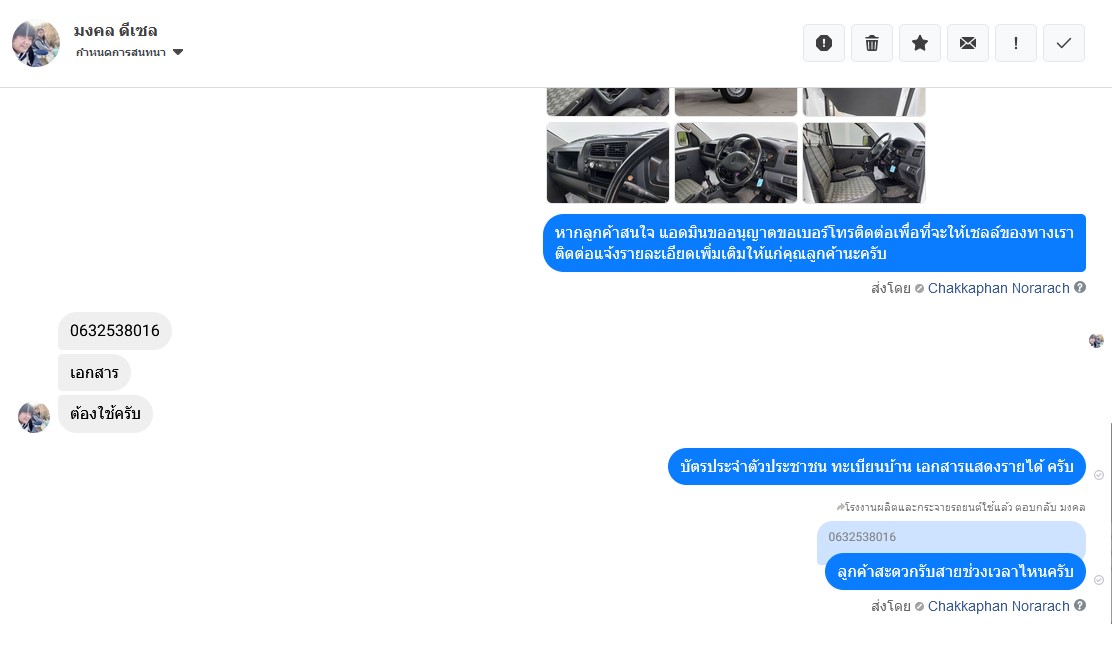The image size is (1112, 648).
Task: Open help icon beside last Chakkaphan Norarach
Action: (x=1080, y=605)
